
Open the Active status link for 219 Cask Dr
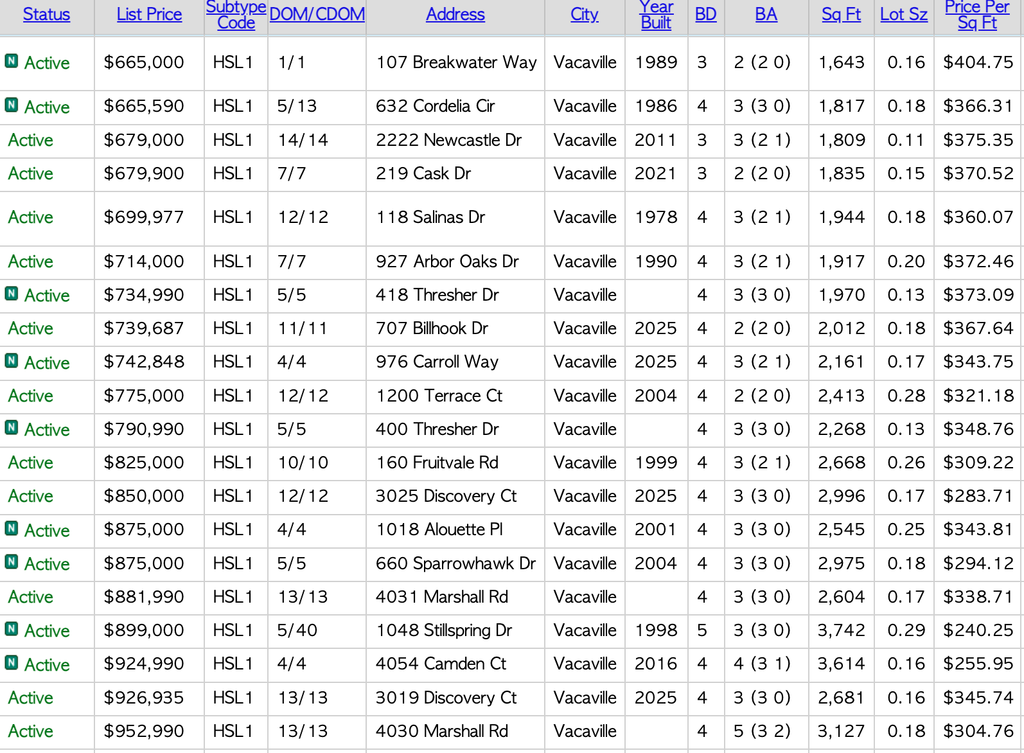[31, 174]
